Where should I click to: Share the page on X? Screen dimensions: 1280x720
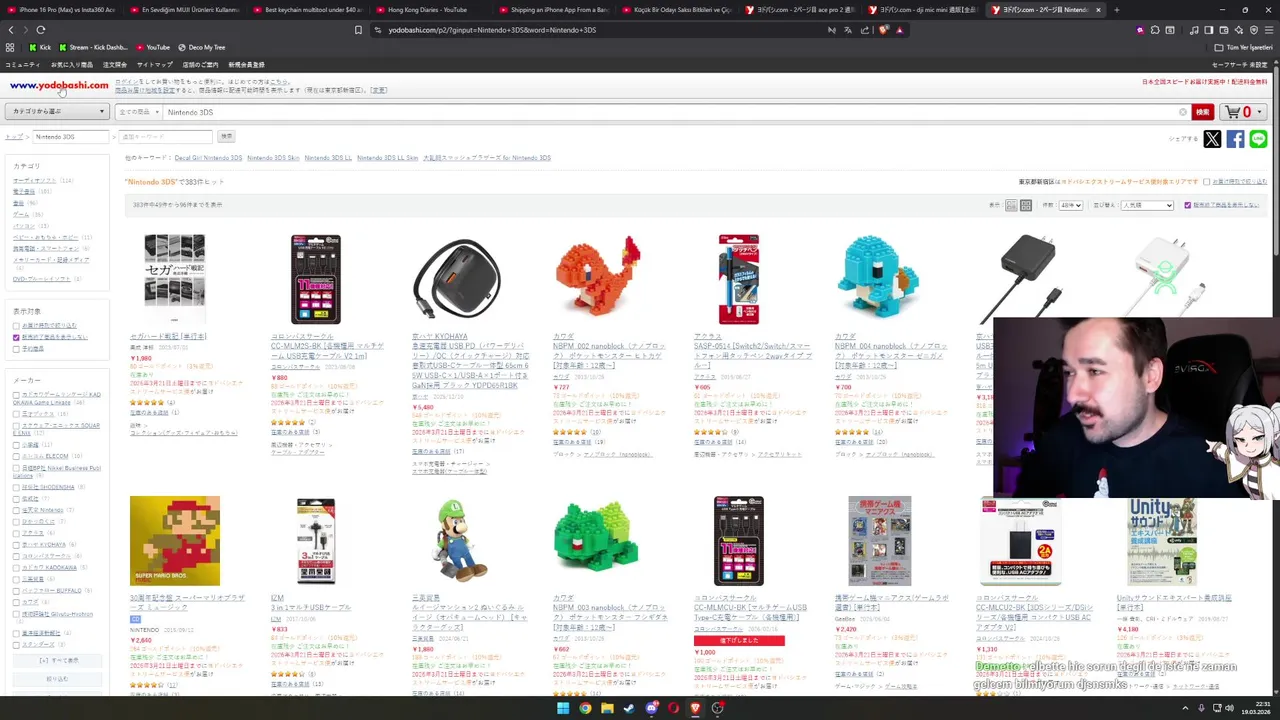coord(1212,139)
